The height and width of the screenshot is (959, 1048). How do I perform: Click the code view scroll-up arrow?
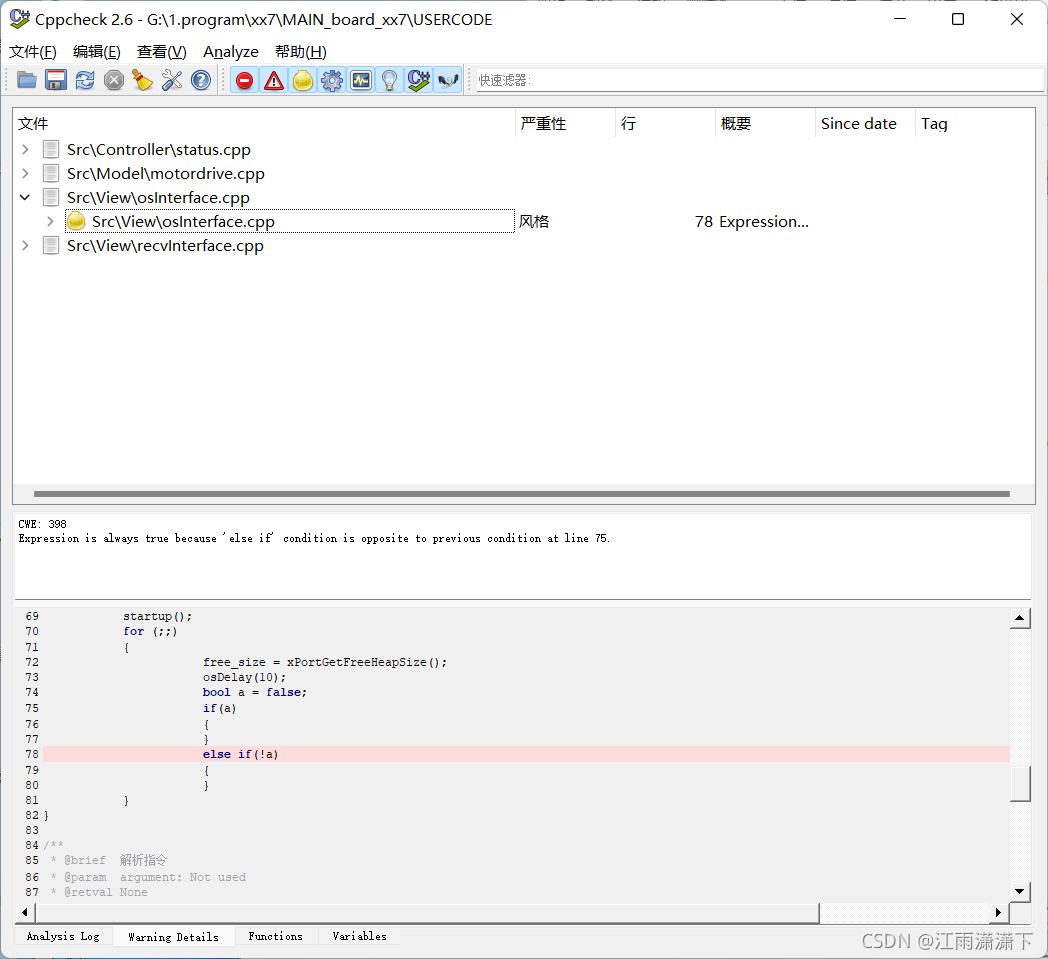[1019, 618]
